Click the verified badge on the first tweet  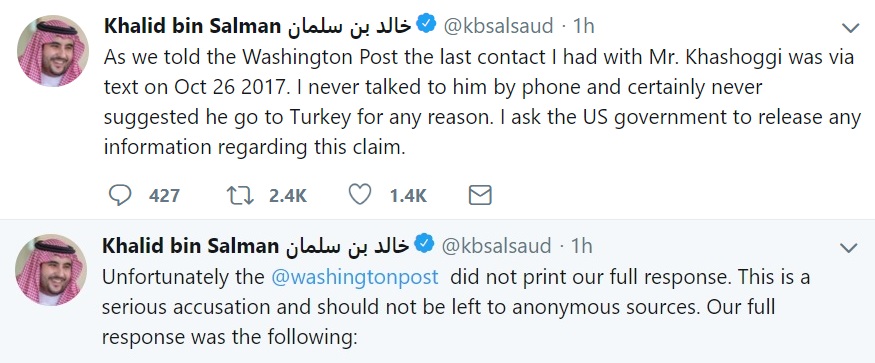(x=426, y=25)
